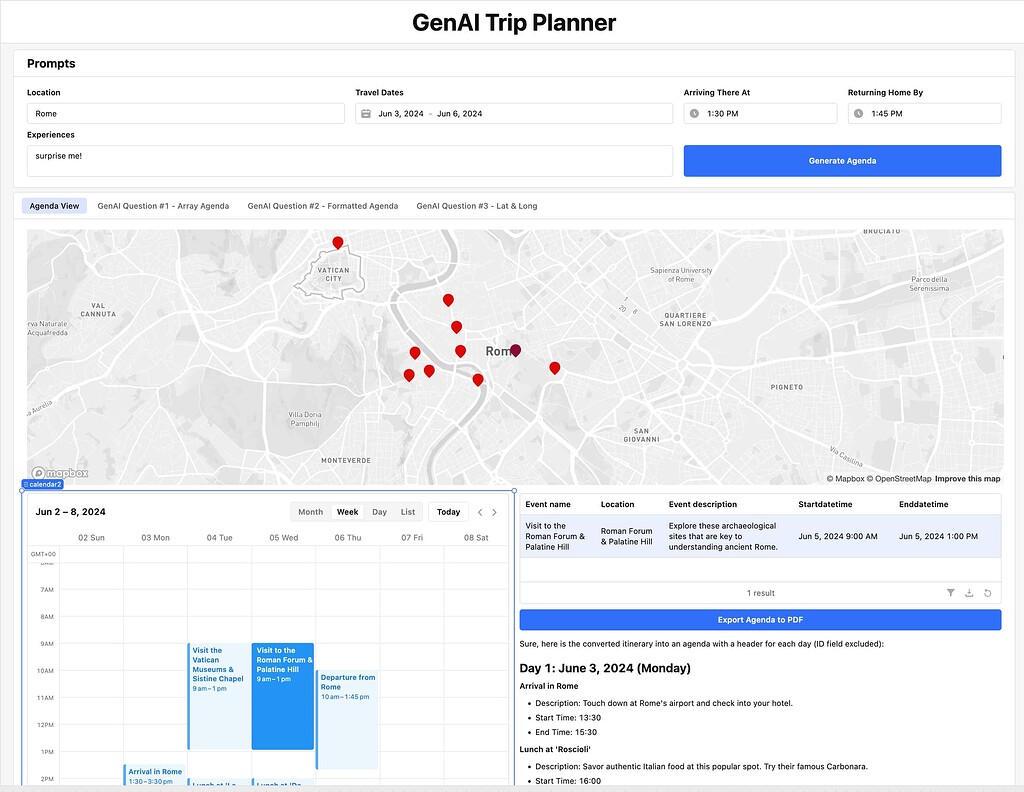Select the red map marker near Vatican City

tap(338, 242)
